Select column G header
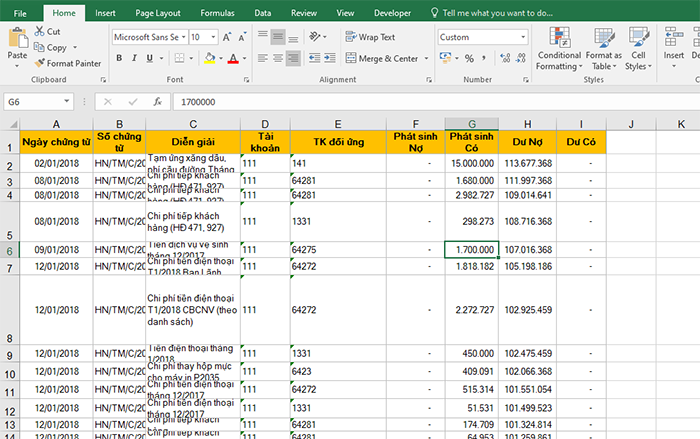Screen dimensions: 700x439 point(471,123)
